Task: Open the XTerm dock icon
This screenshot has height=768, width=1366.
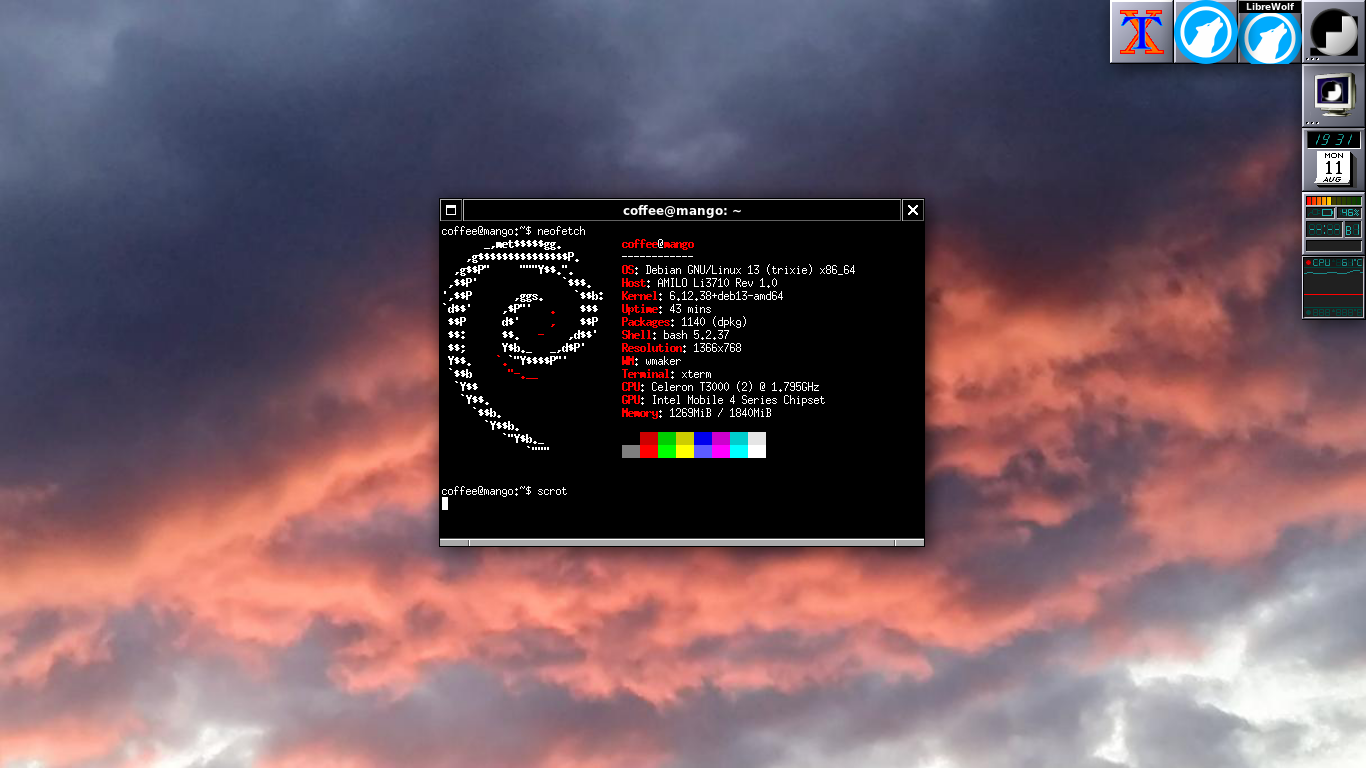Action: pyautogui.click(x=1142, y=32)
